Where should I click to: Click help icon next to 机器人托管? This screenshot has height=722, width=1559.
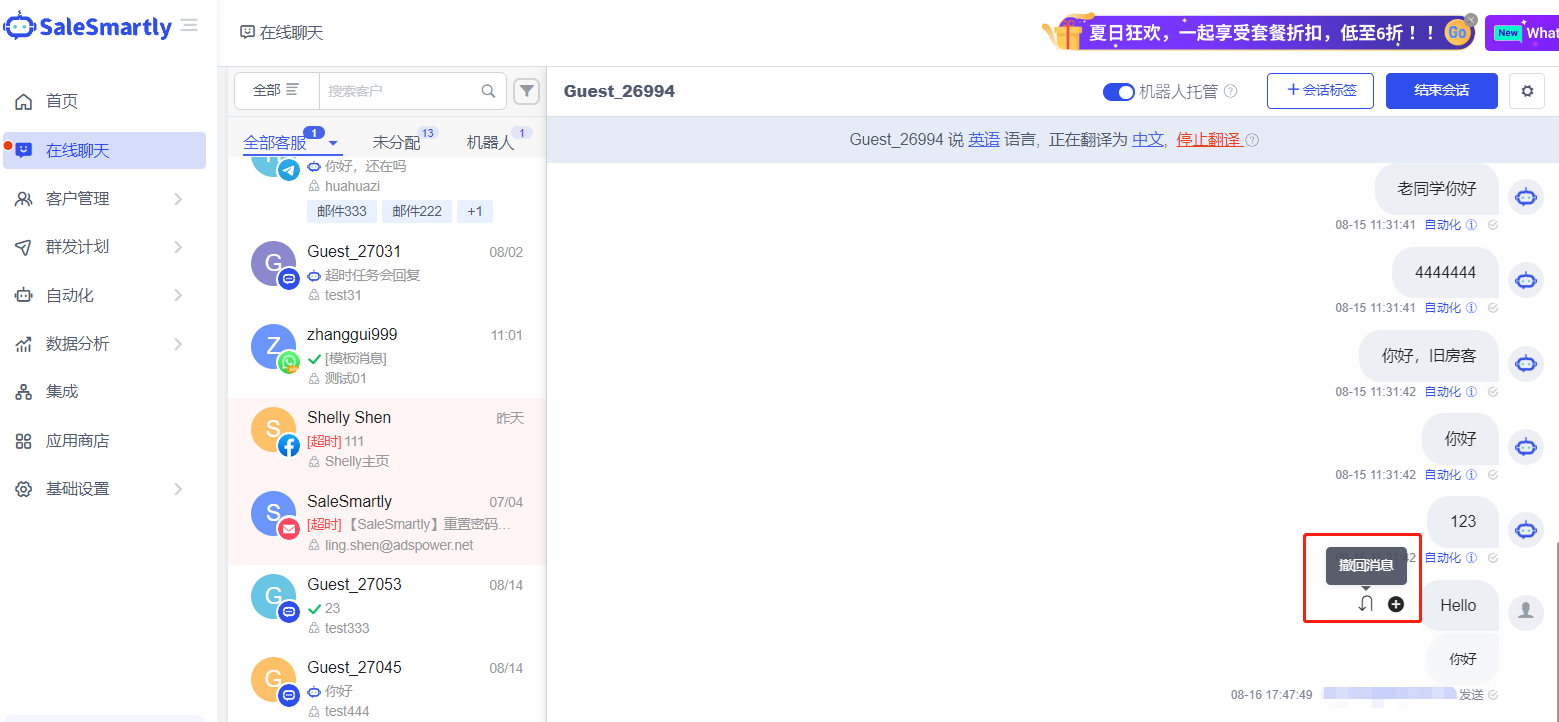[x=1231, y=92]
